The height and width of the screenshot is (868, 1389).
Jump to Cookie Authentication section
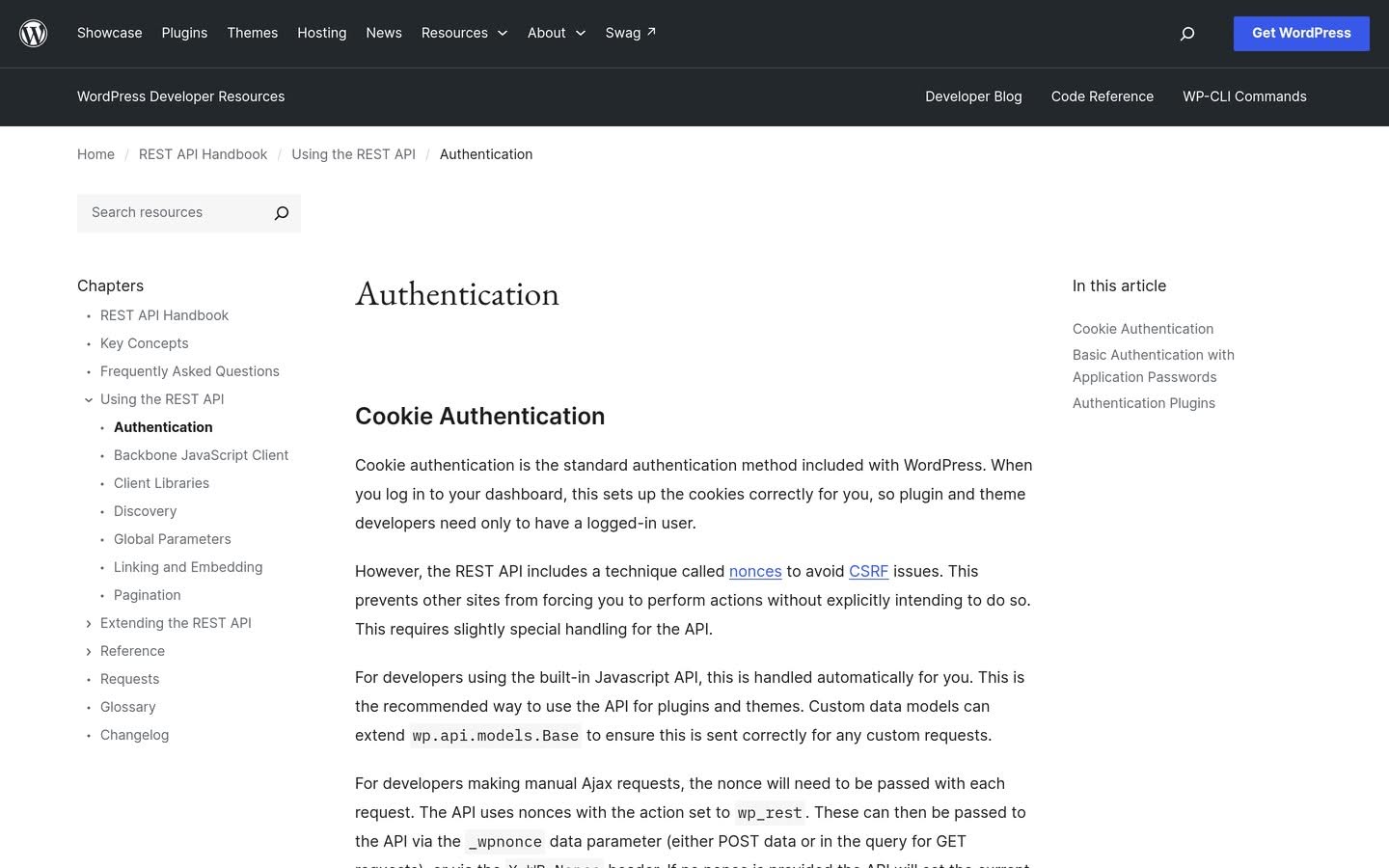pyautogui.click(x=1143, y=329)
